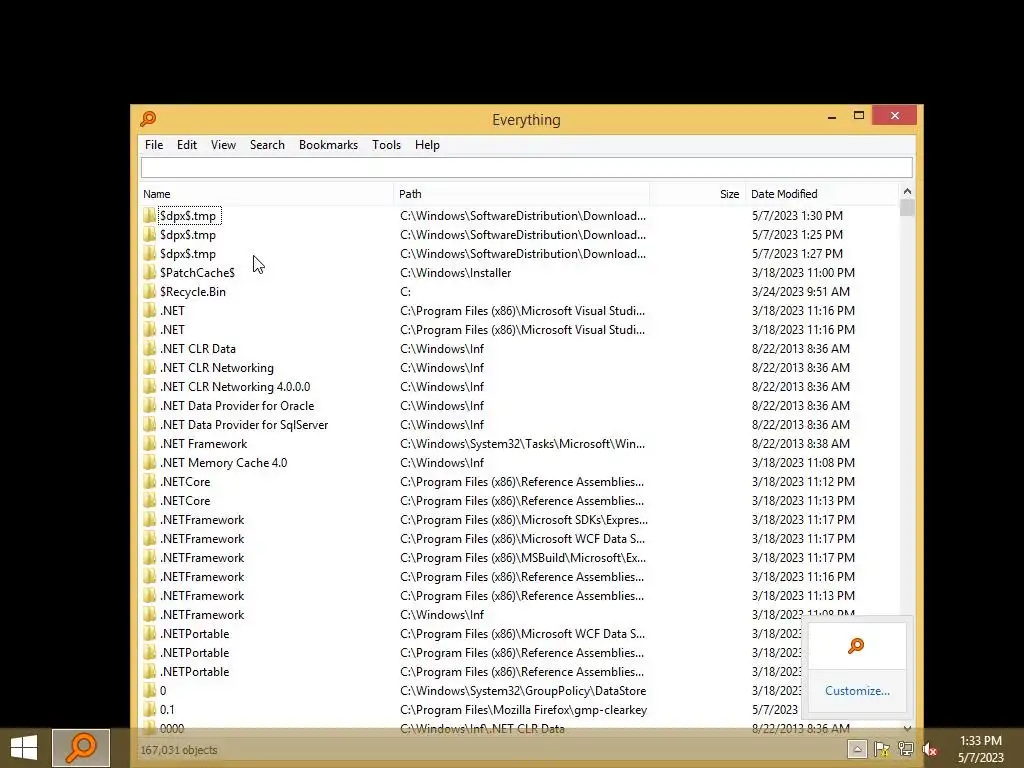Sort by Date Modified column header

pos(822,194)
